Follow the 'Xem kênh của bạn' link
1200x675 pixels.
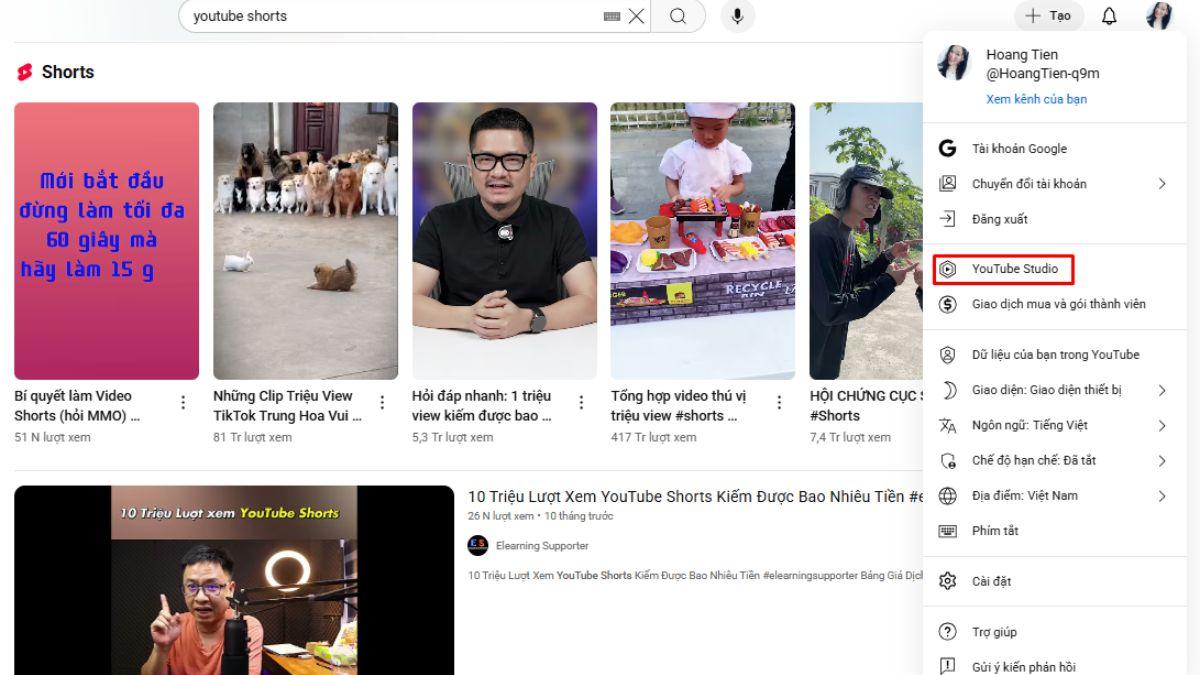1036,99
